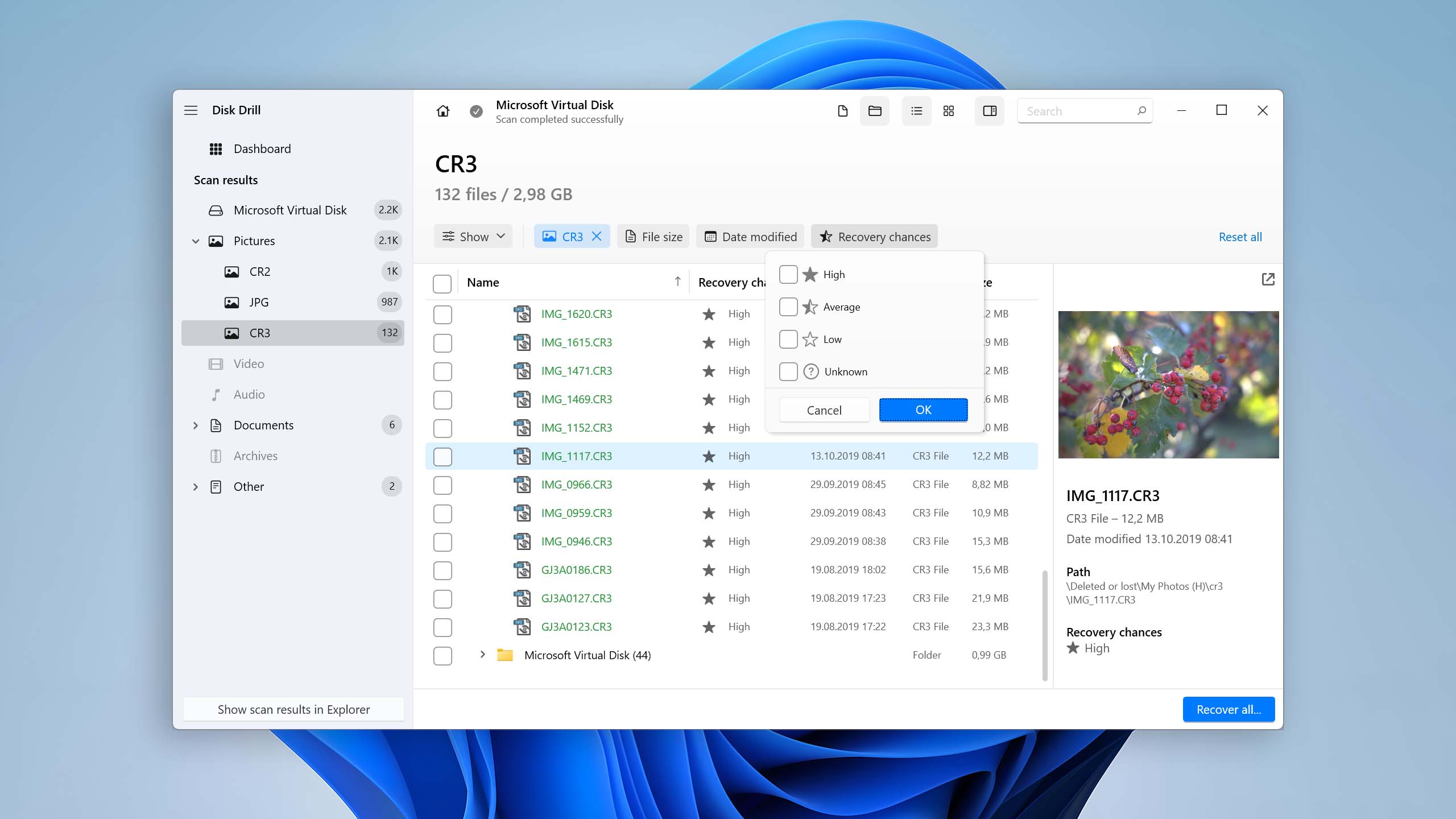This screenshot has width=1456, height=819.
Task: Click the file icon of IMG_0966.CR3
Action: click(522, 485)
